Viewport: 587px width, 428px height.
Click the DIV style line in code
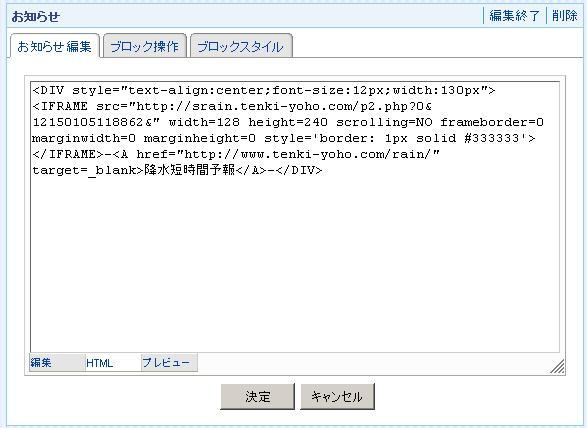coord(264,91)
